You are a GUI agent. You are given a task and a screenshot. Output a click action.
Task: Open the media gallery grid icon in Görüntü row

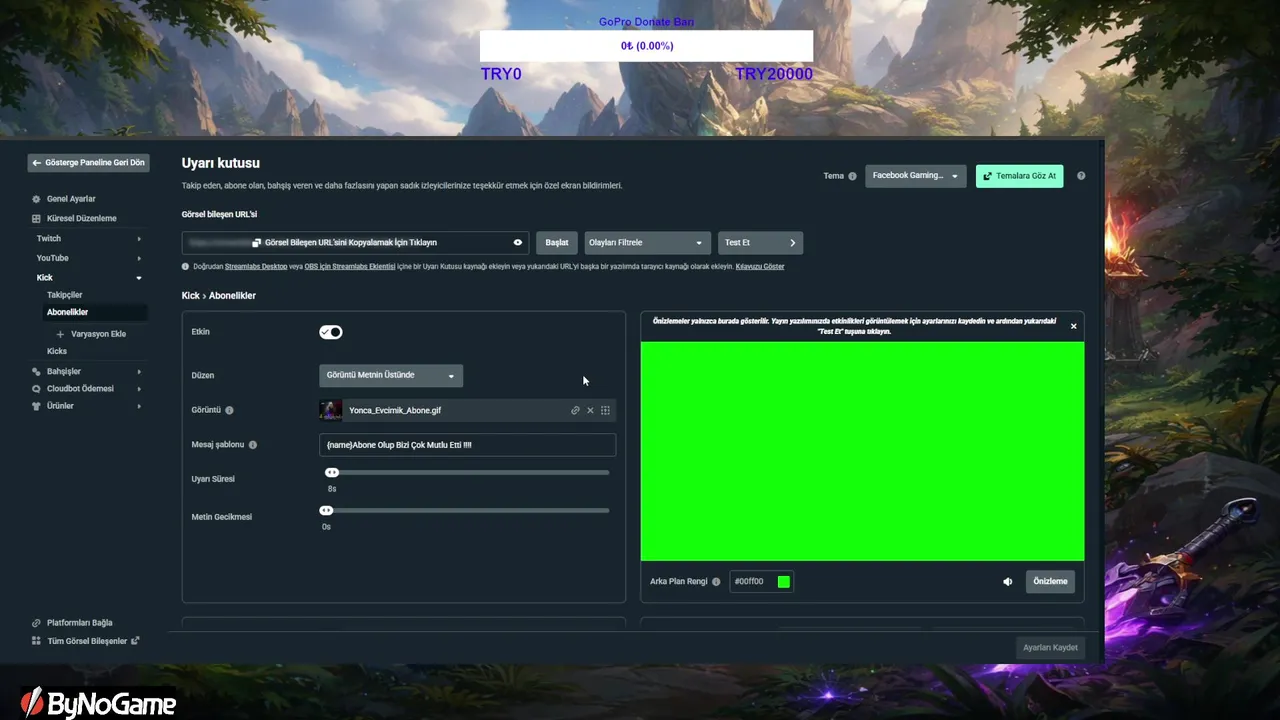click(x=605, y=410)
